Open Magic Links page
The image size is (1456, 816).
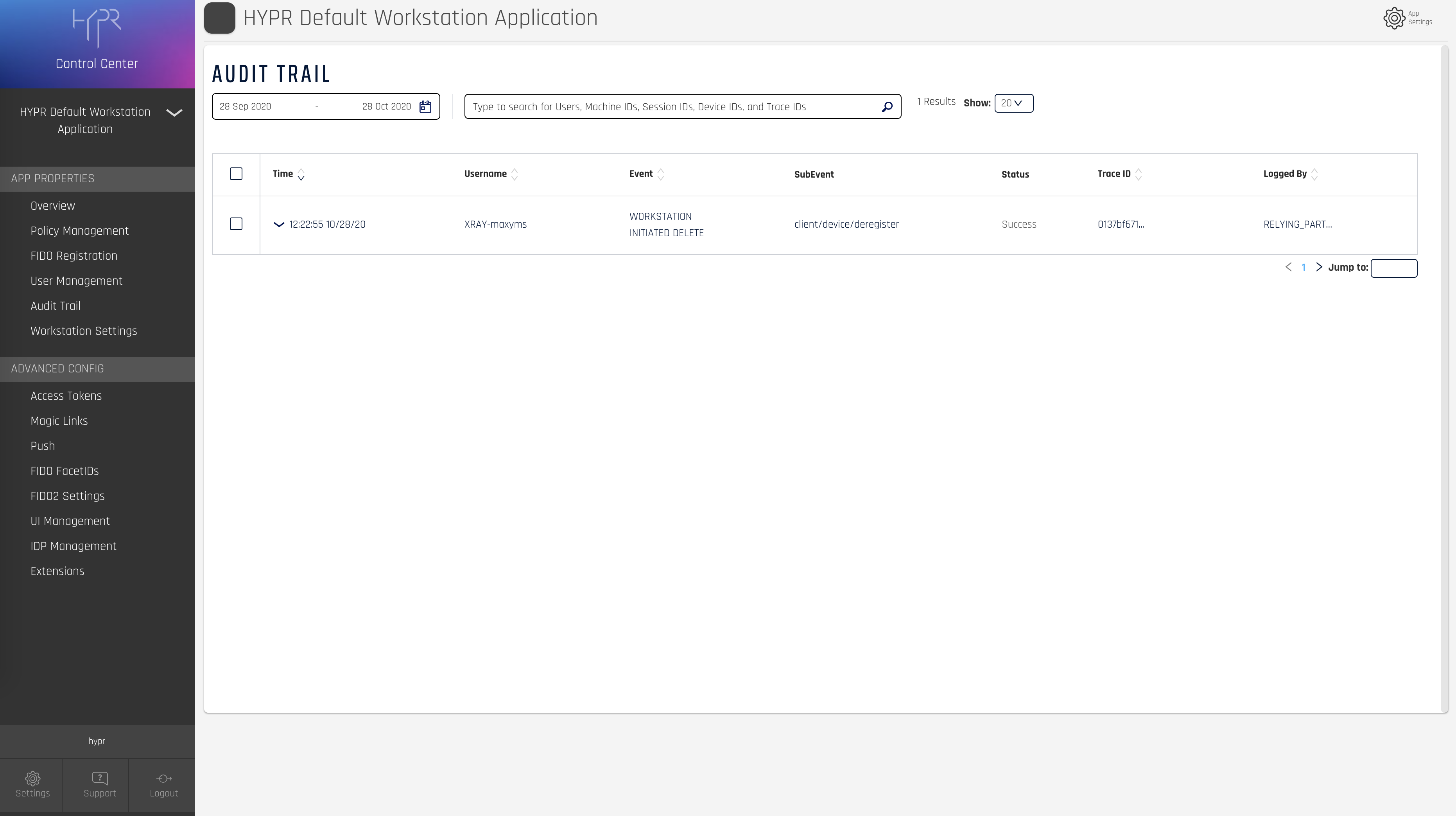click(x=59, y=421)
